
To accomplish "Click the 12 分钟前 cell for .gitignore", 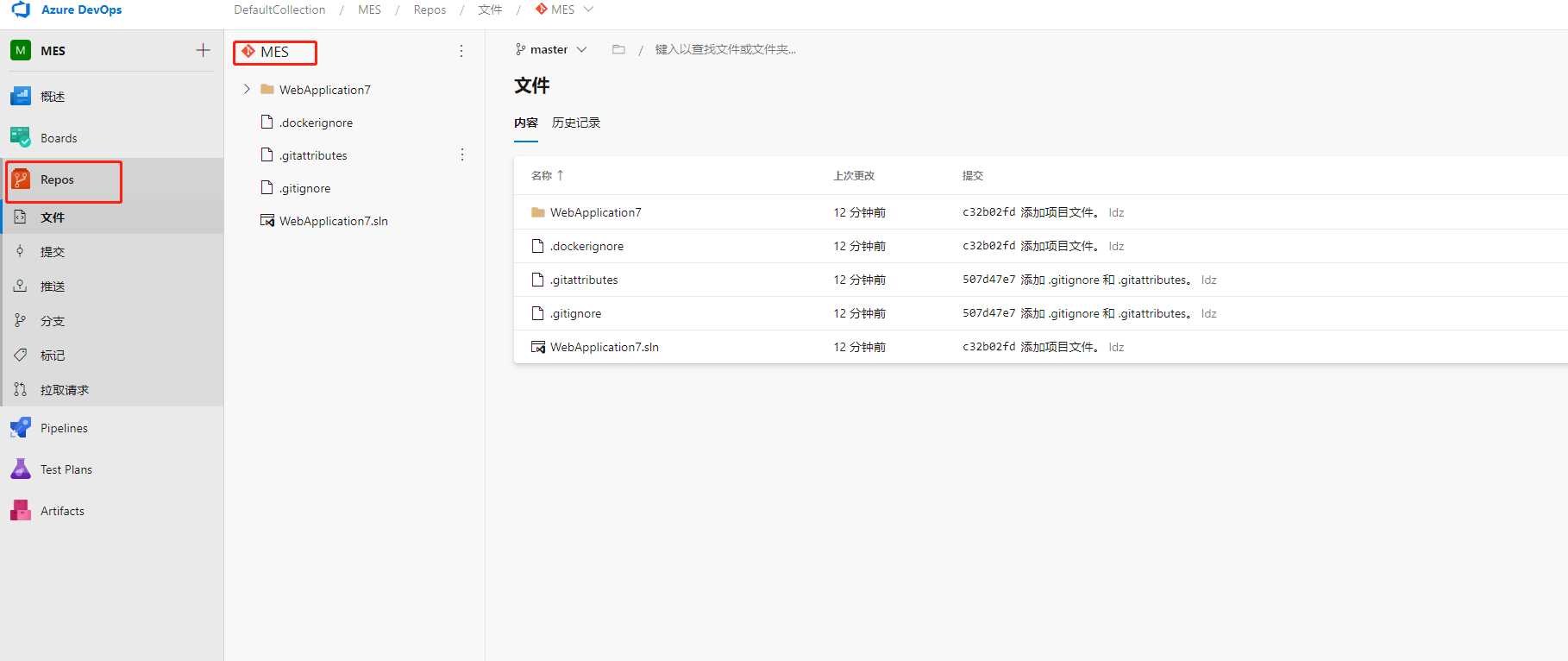I will 859,313.
